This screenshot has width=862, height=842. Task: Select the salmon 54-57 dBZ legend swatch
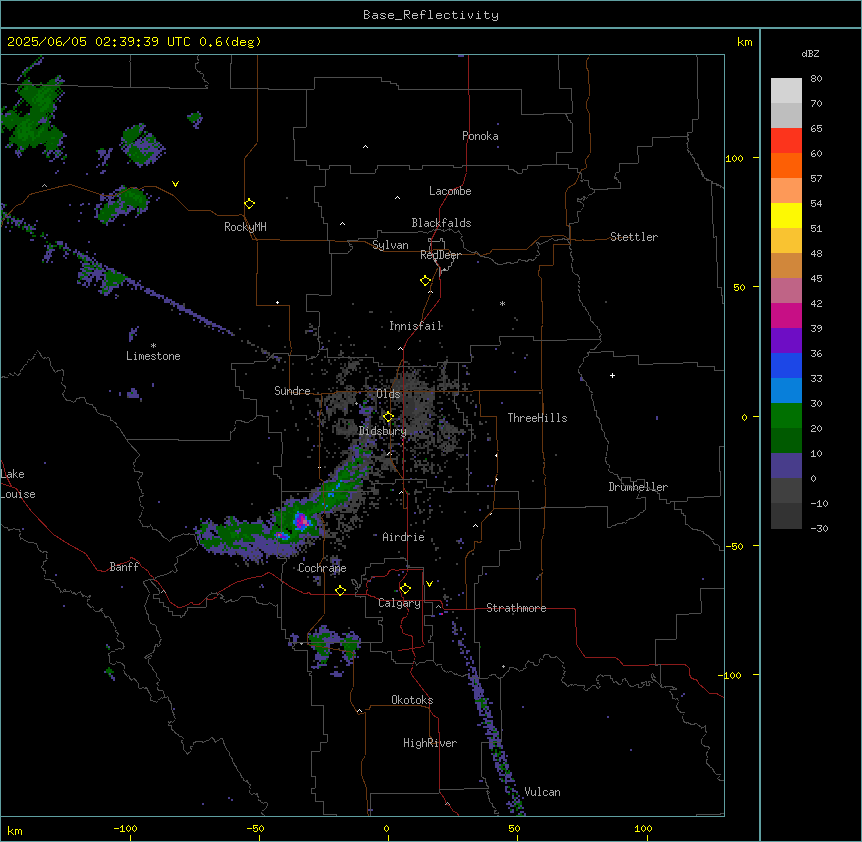coord(786,191)
